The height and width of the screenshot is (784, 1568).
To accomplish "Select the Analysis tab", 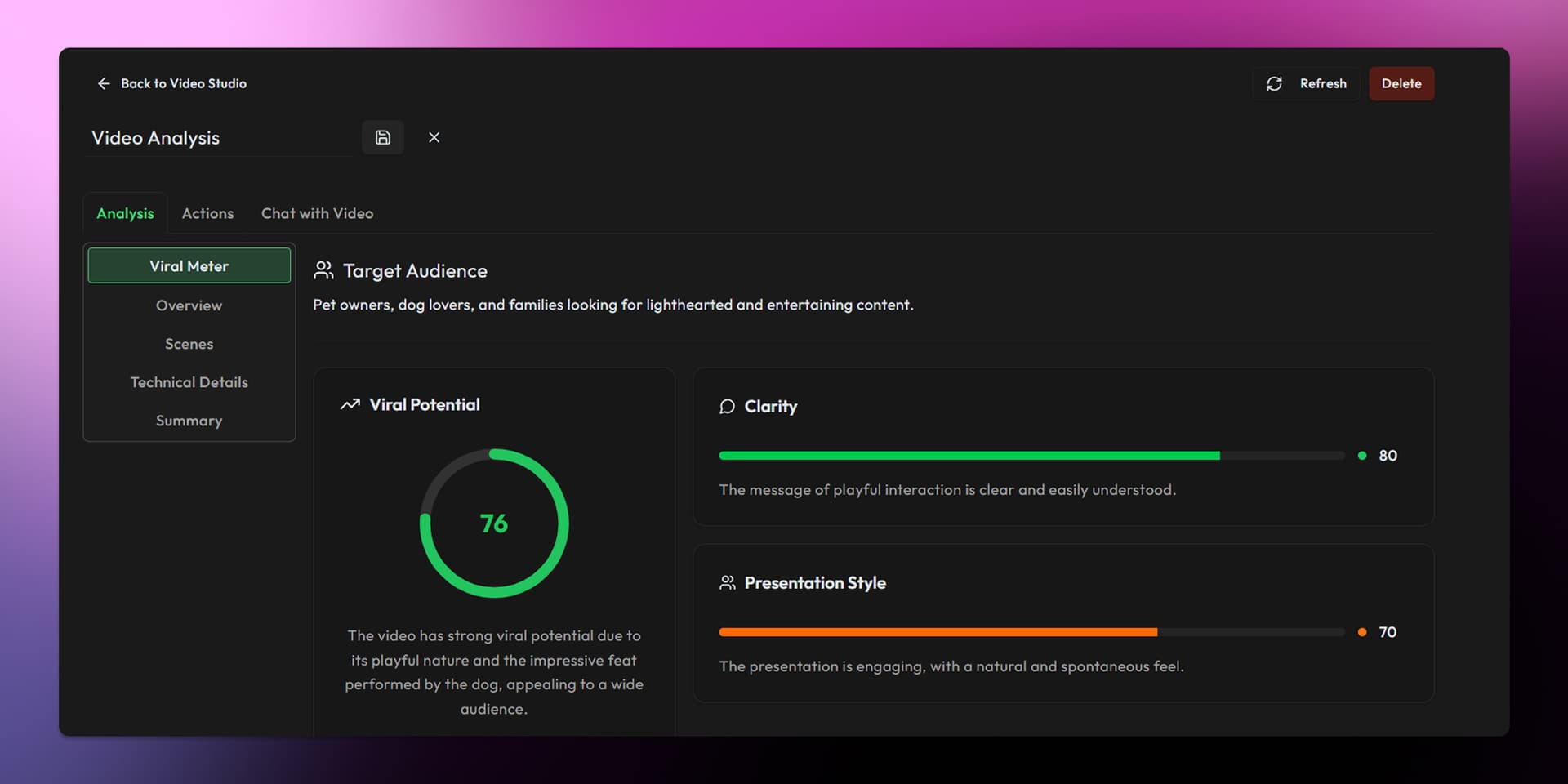I will click(x=125, y=213).
